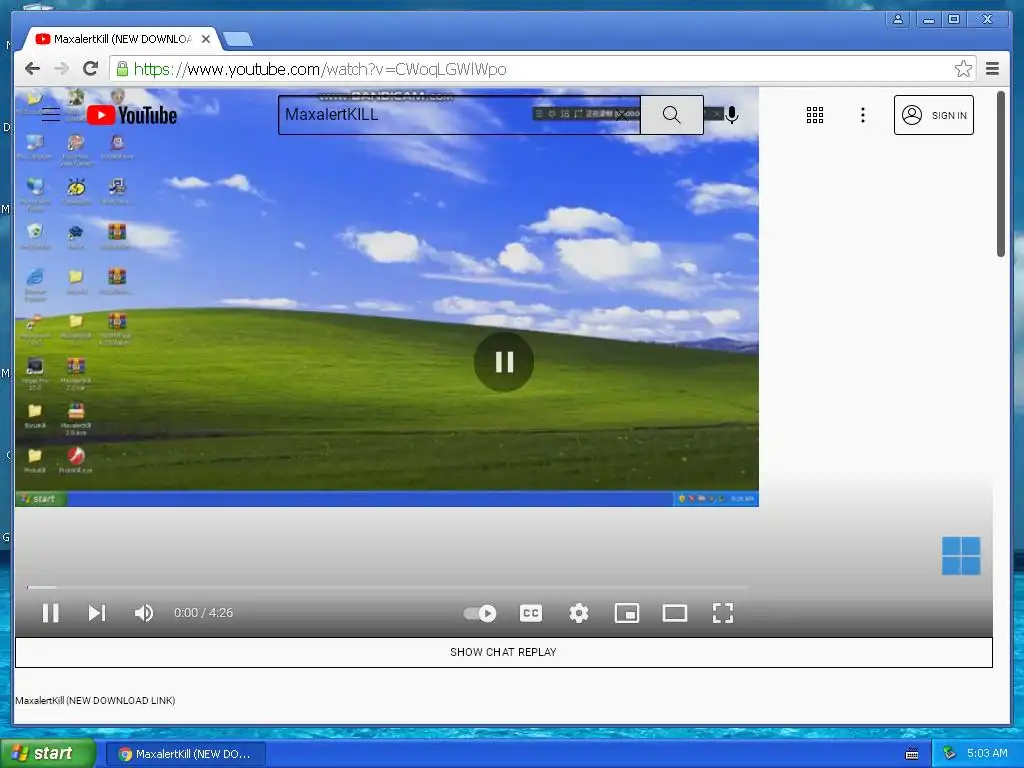Mute the video volume

click(144, 613)
